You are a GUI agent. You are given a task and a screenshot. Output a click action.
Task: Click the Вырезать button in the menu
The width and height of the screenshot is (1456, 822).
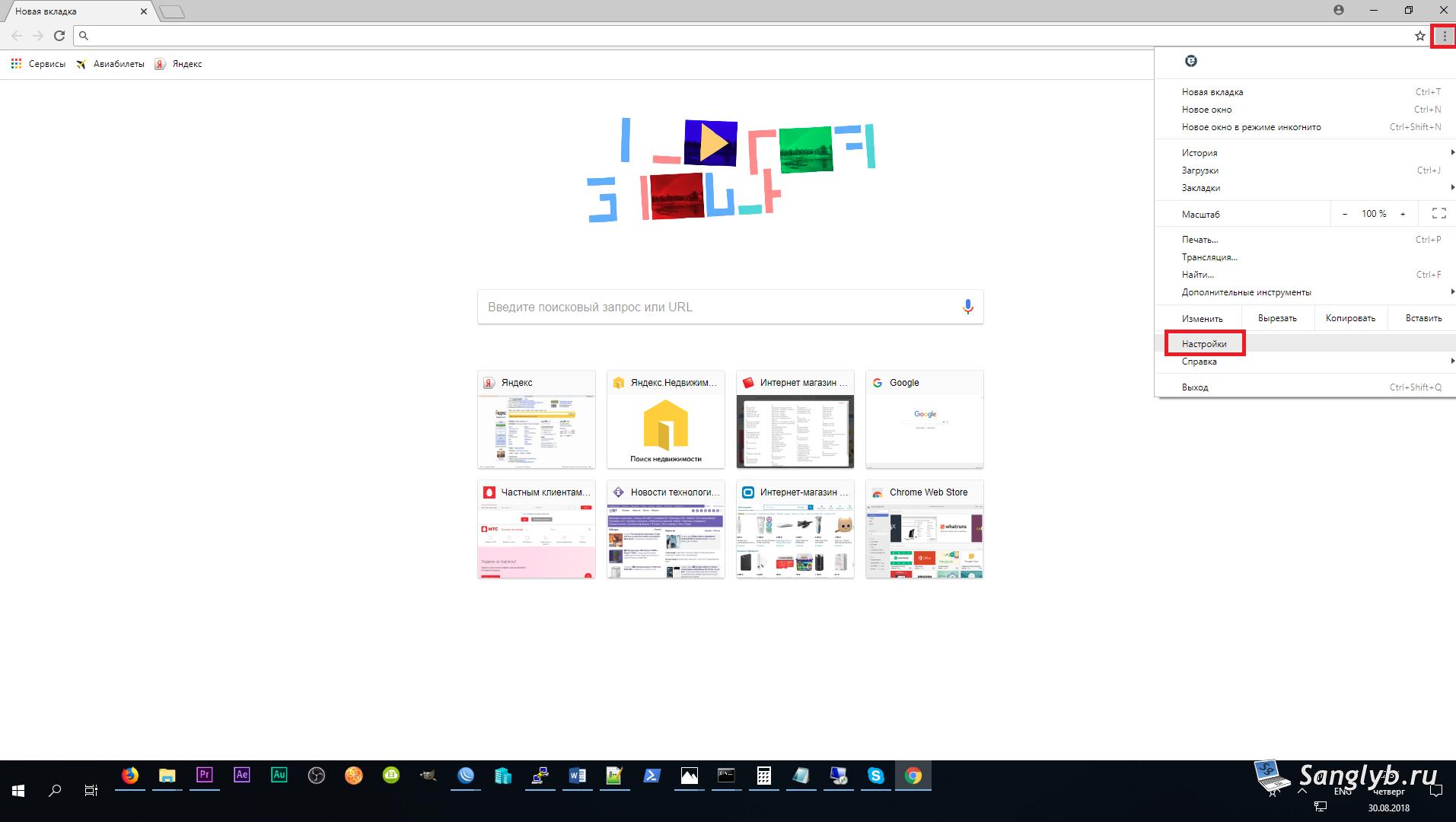[x=1277, y=318]
